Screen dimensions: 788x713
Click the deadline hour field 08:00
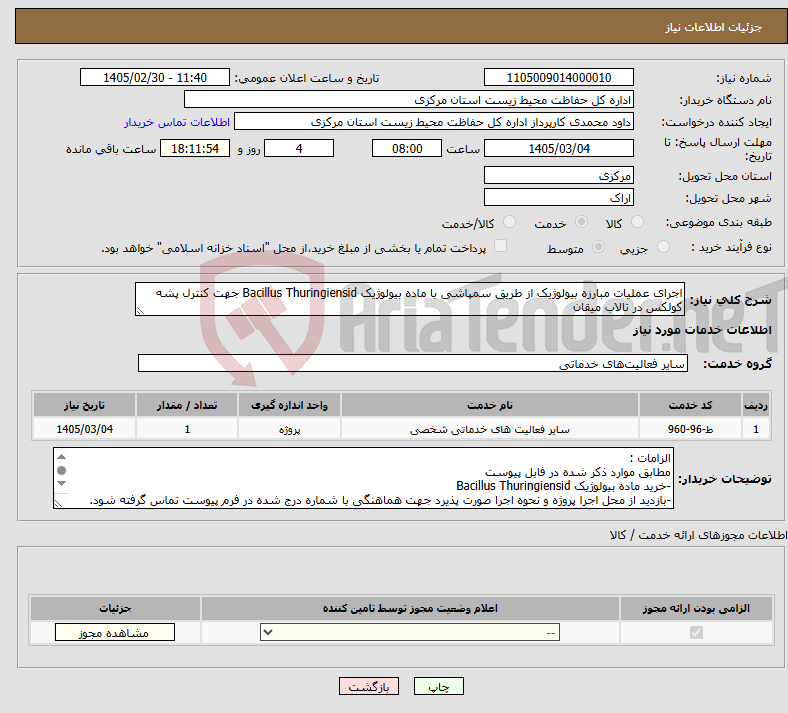[x=407, y=148]
